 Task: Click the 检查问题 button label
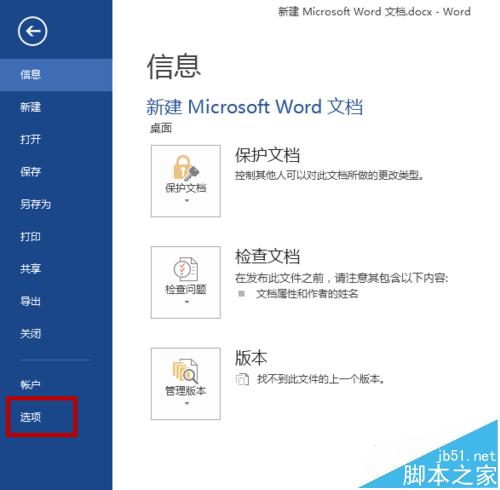point(186,289)
